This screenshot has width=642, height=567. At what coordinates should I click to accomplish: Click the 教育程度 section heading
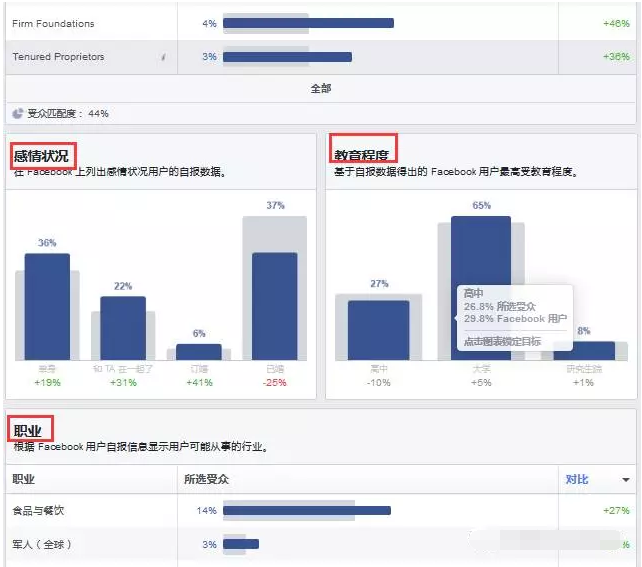[361, 155]
